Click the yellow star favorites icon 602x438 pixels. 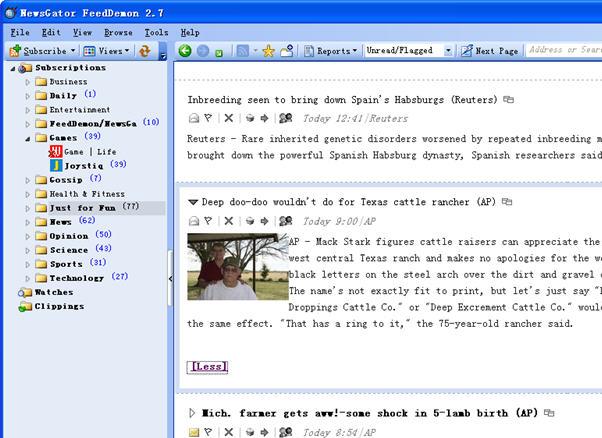click(x=268, y=51)
